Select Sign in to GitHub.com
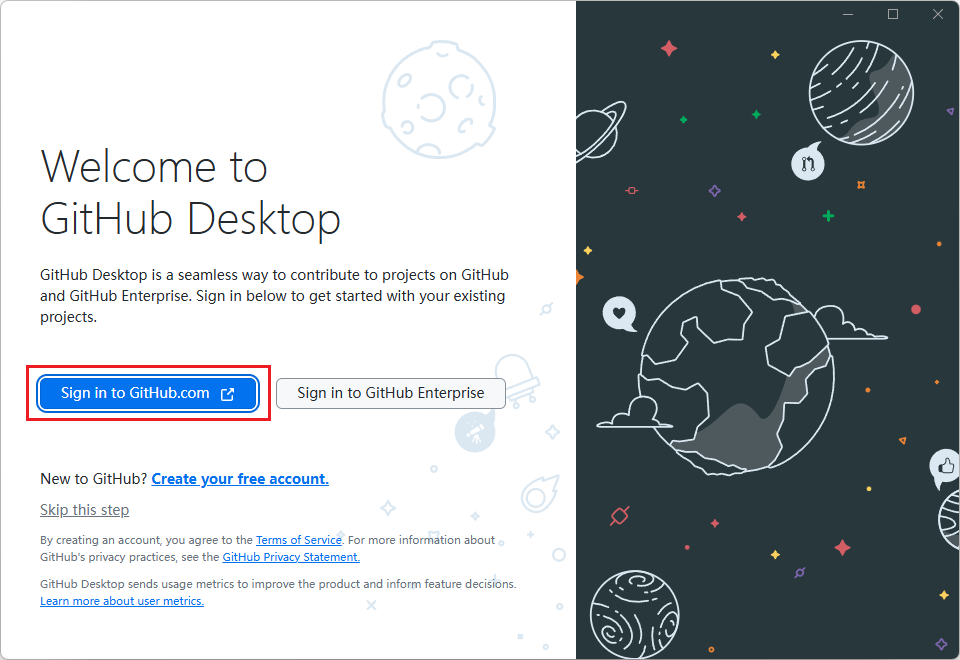Screen dimensions: 960x660 click(147, 393)
